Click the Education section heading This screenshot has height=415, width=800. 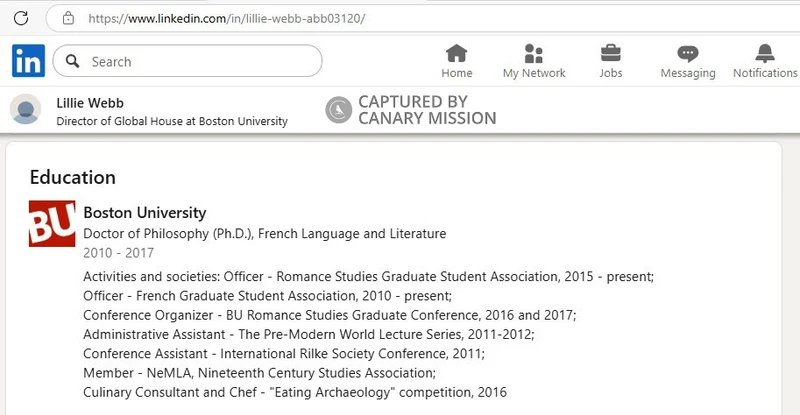pyautogui.click(x=72, y=177)
